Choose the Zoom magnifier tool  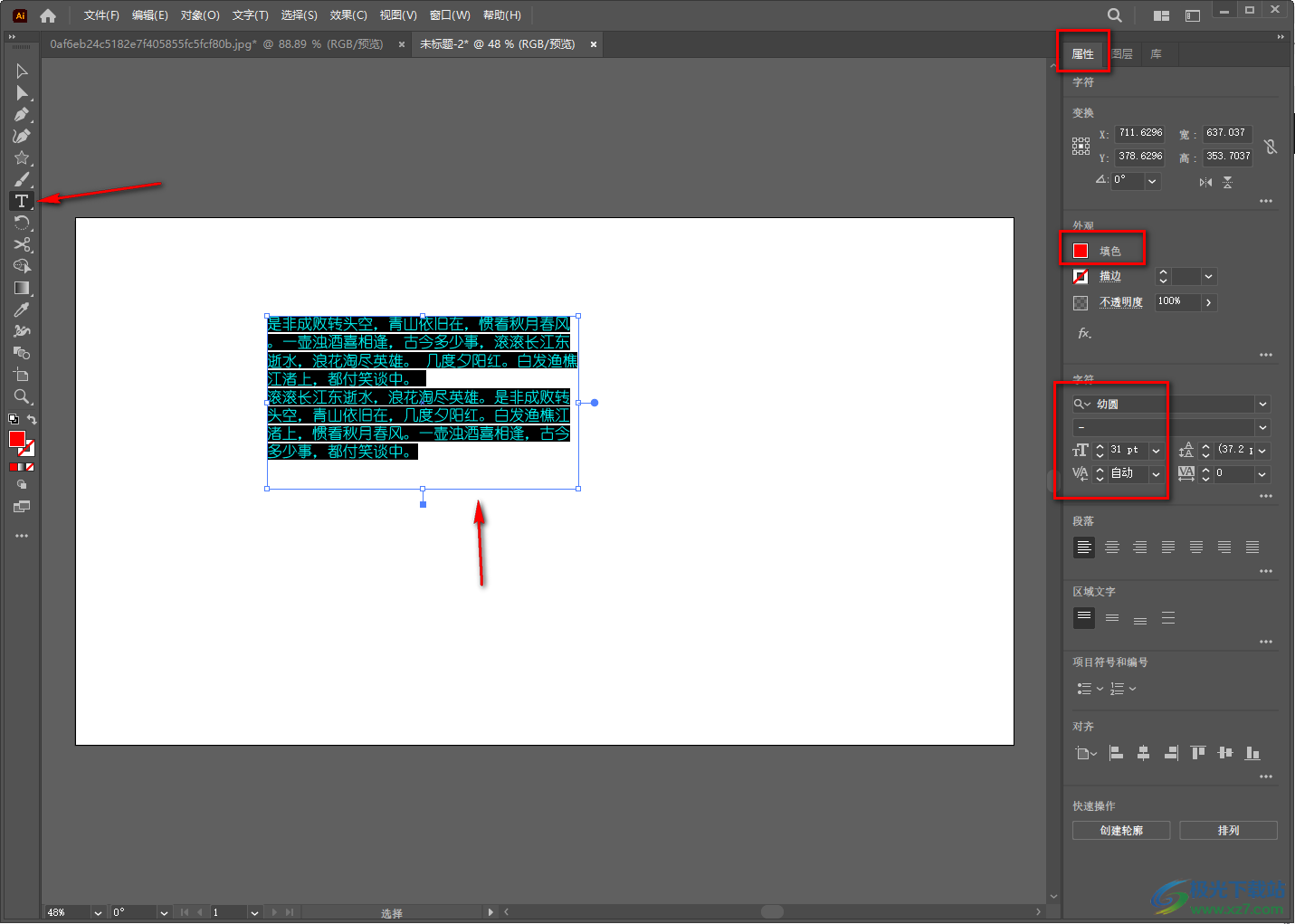[x=22, y=396]
